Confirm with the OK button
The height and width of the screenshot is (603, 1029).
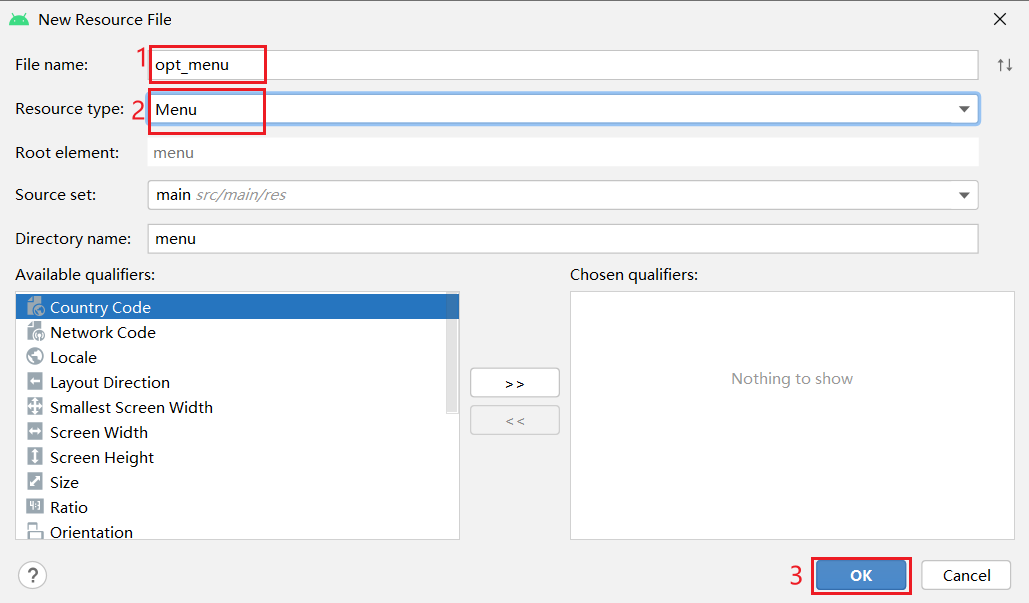pos(861,575)
